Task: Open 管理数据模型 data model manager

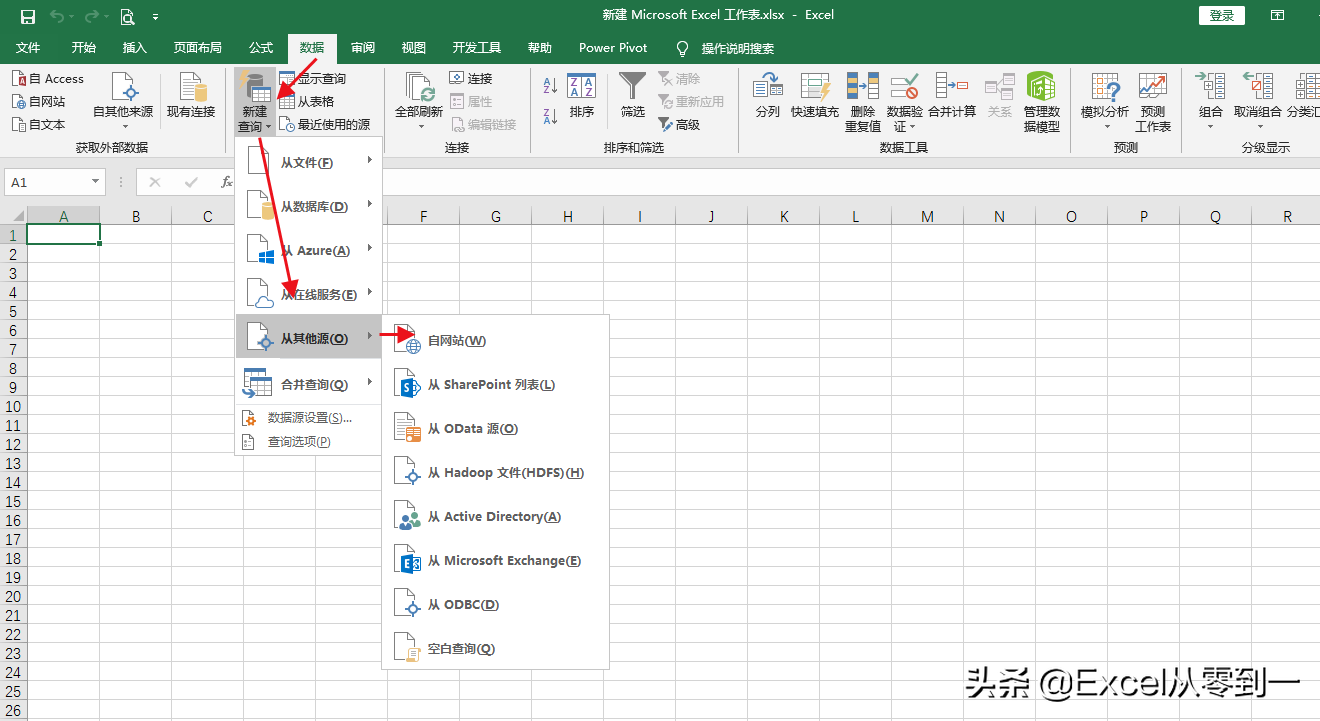Action: click(x=1042, y=102)
